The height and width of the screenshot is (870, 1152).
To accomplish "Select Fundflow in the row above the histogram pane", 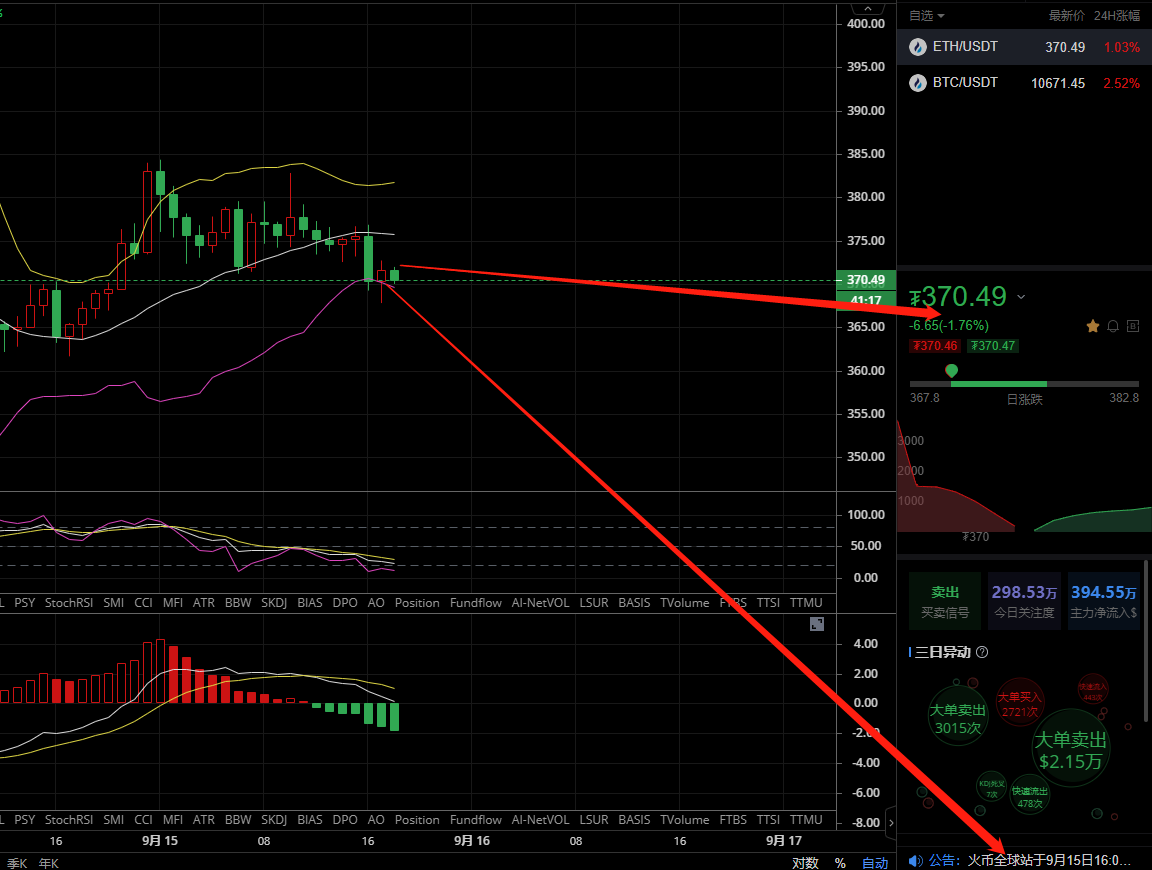I will point(475,603).
